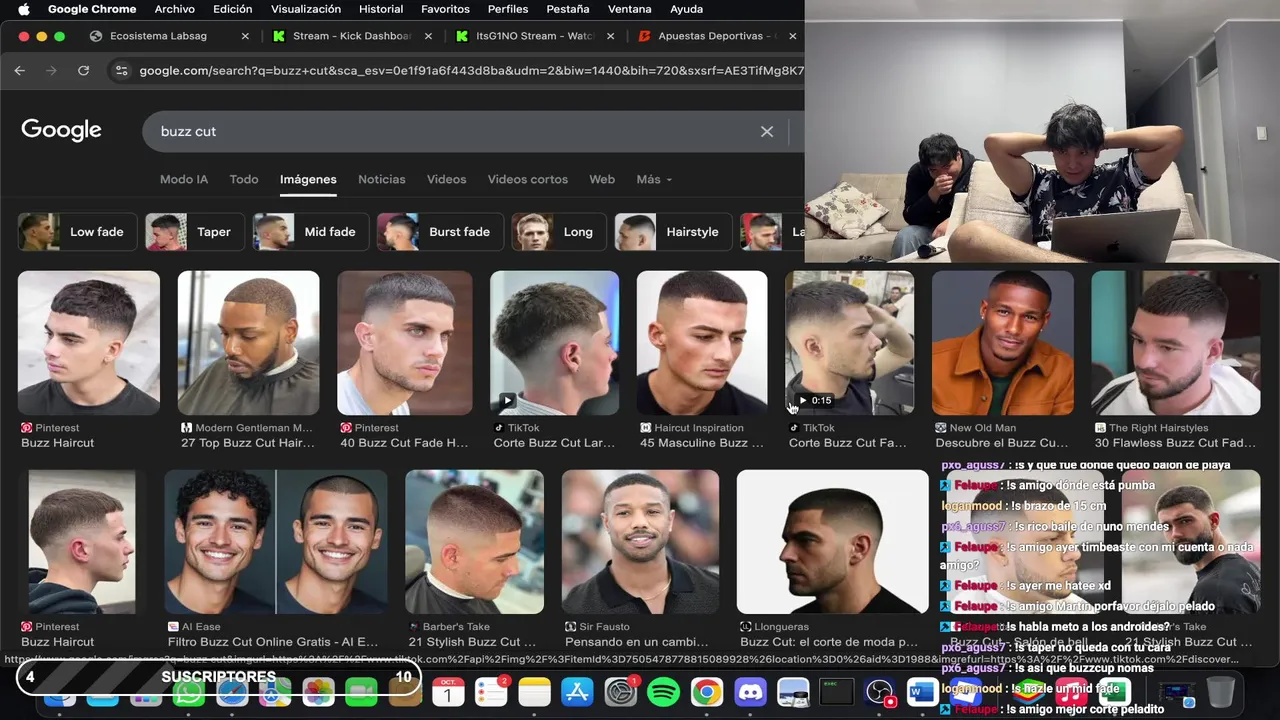Screen dimensions: 1280x720
Task: Filter images by Burst fade chip
Action: pos(439,232)
